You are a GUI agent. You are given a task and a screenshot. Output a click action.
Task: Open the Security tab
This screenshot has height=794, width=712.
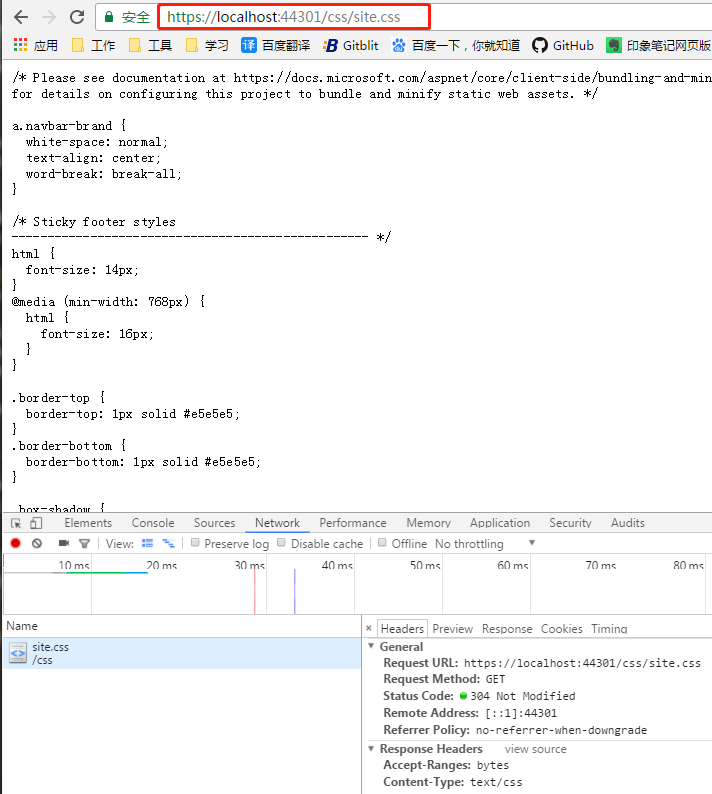point(570,523)
